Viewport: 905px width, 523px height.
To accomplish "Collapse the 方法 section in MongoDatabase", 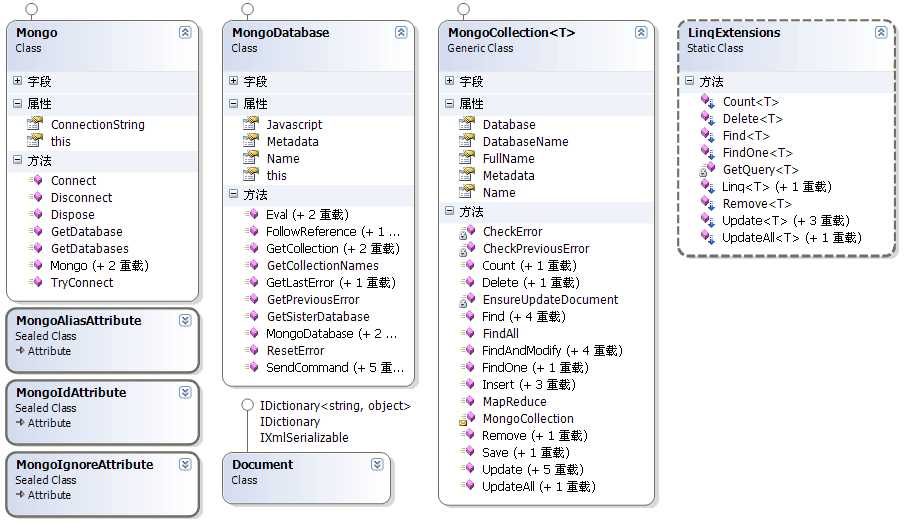I will (x=233, y=194).
